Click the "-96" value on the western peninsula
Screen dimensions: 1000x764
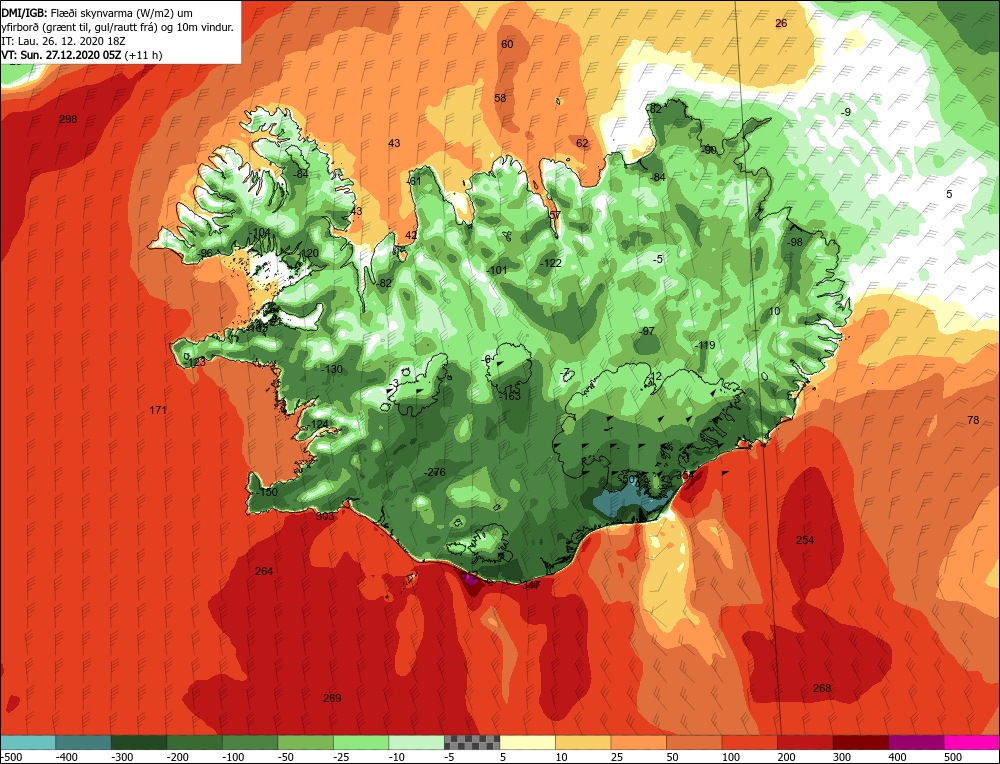point(205,253)
